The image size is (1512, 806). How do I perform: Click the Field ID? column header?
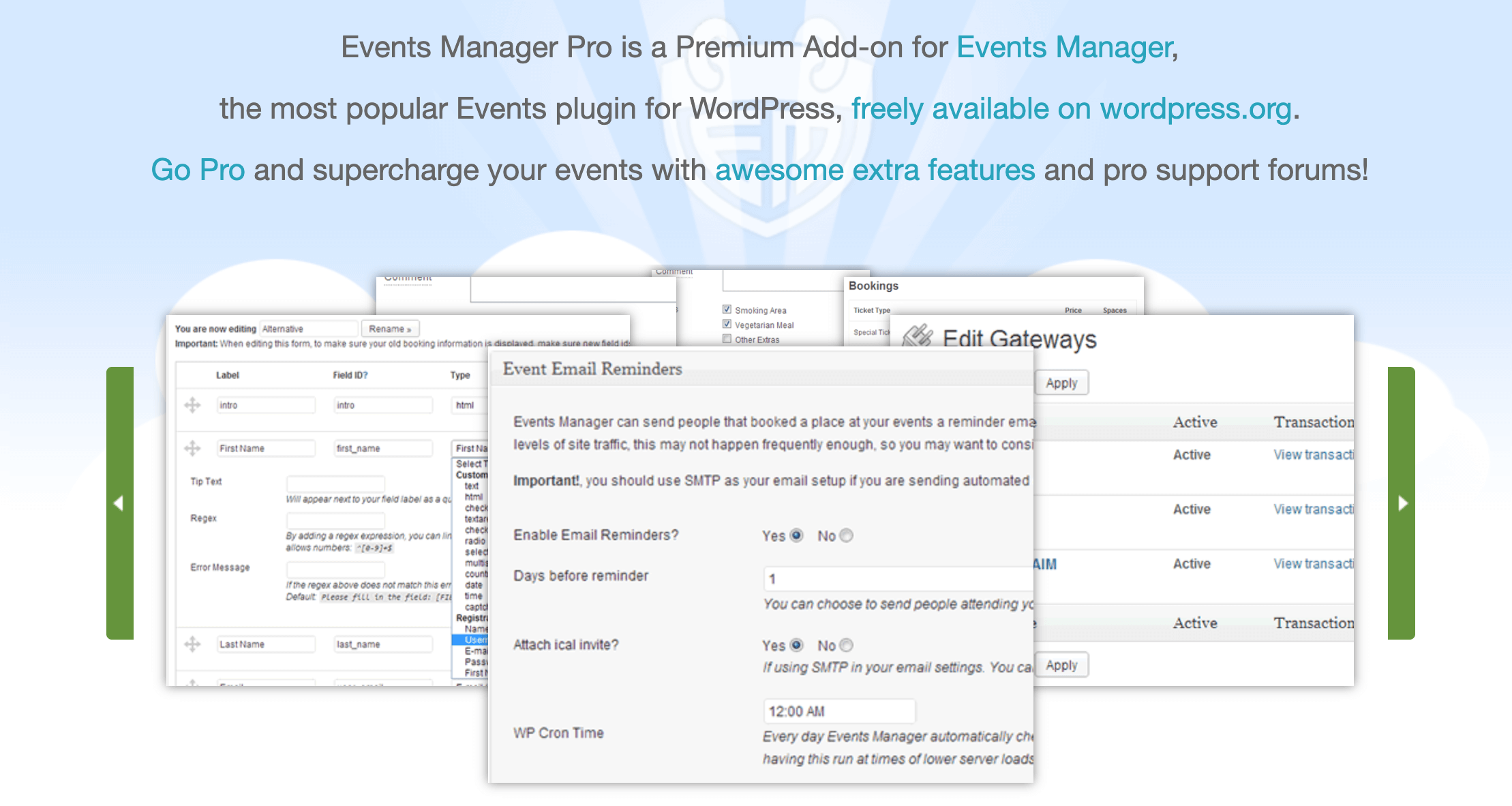(x=350, y=375)
